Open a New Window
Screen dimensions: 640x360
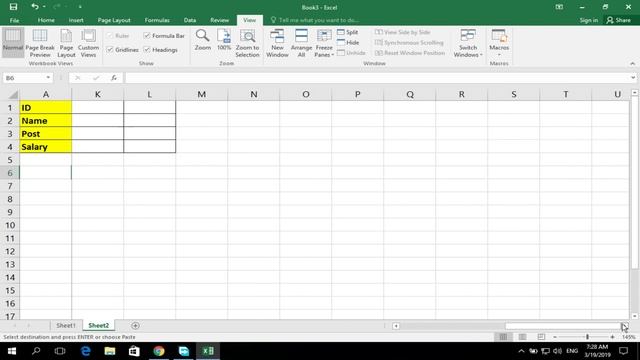coord(277,43)
